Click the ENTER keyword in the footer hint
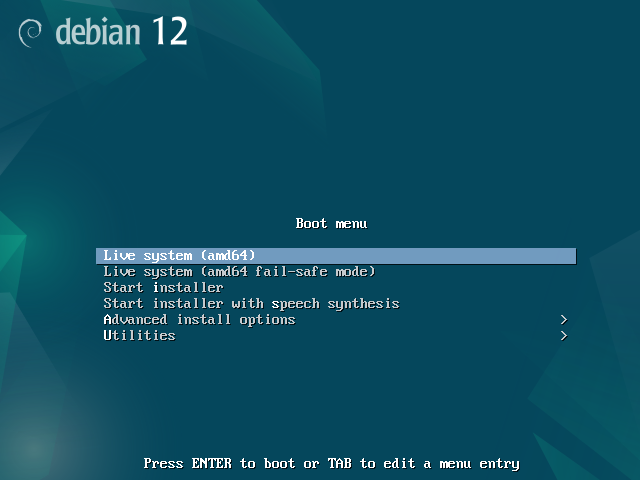The width and height of the screenshot is (640, 480). pos(211,464)
